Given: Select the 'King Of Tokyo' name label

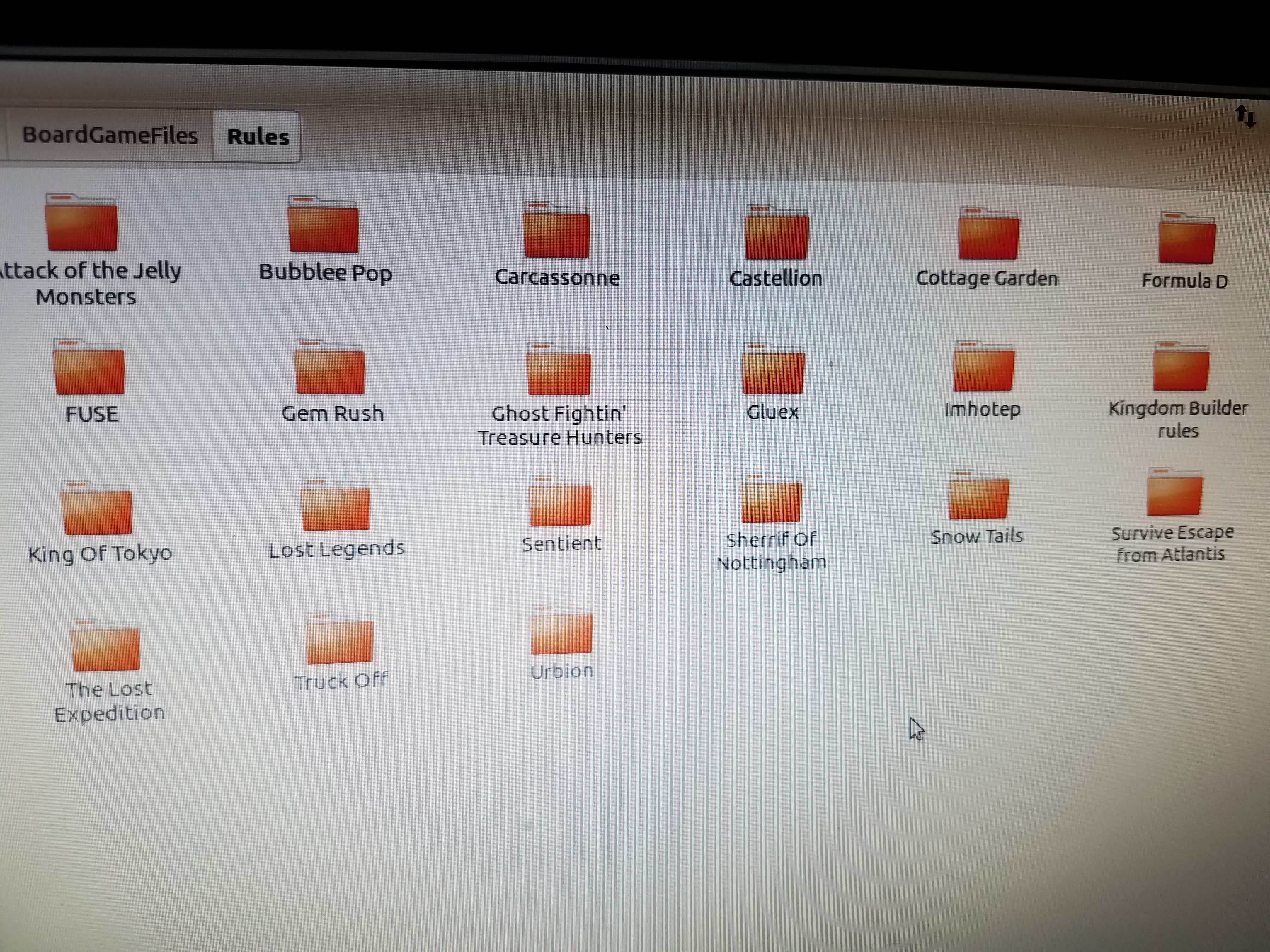Looking at the screenshot, I should [x=100, y=554].
